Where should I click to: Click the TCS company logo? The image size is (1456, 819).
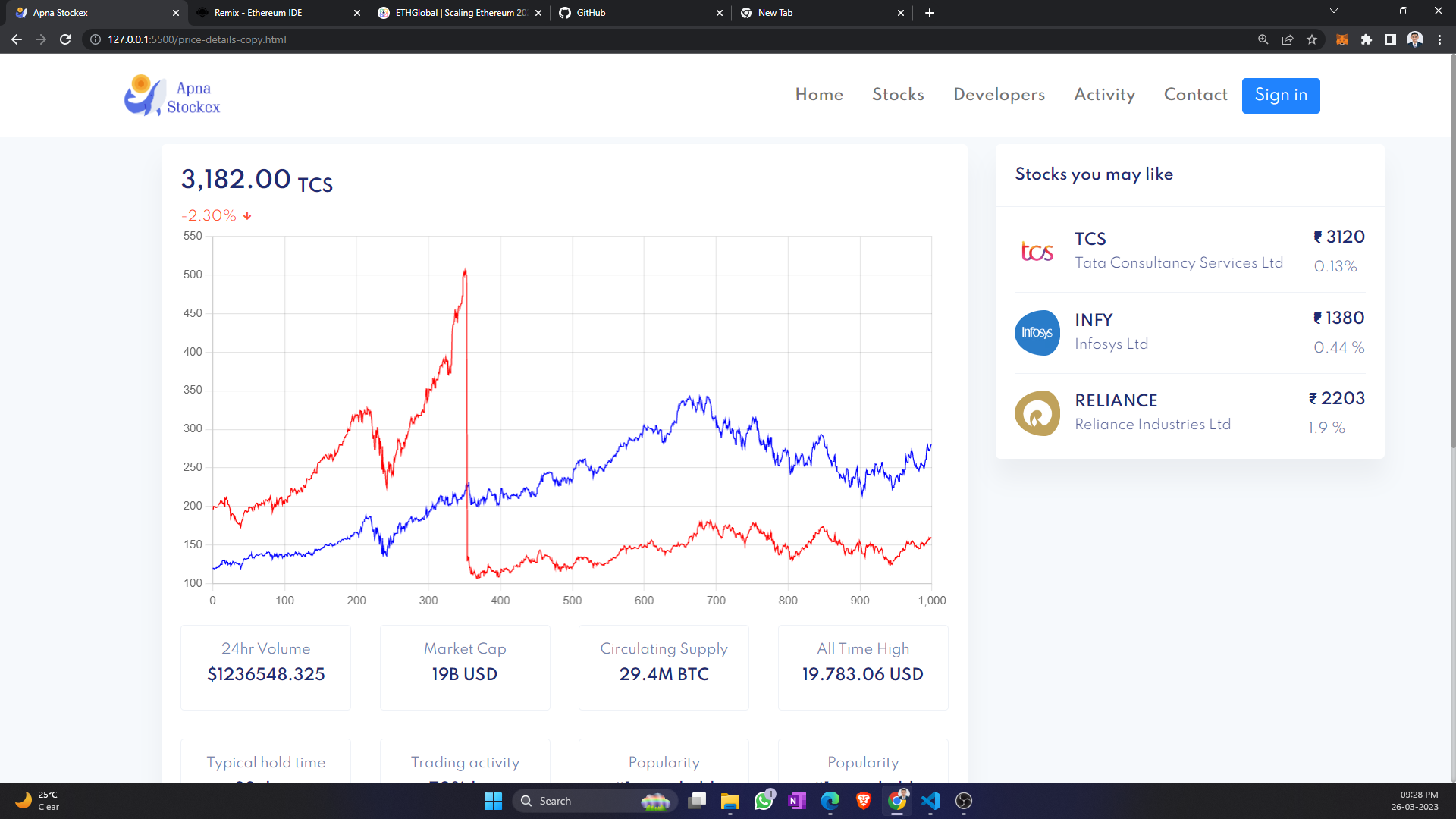click(x=1037, y=251)
